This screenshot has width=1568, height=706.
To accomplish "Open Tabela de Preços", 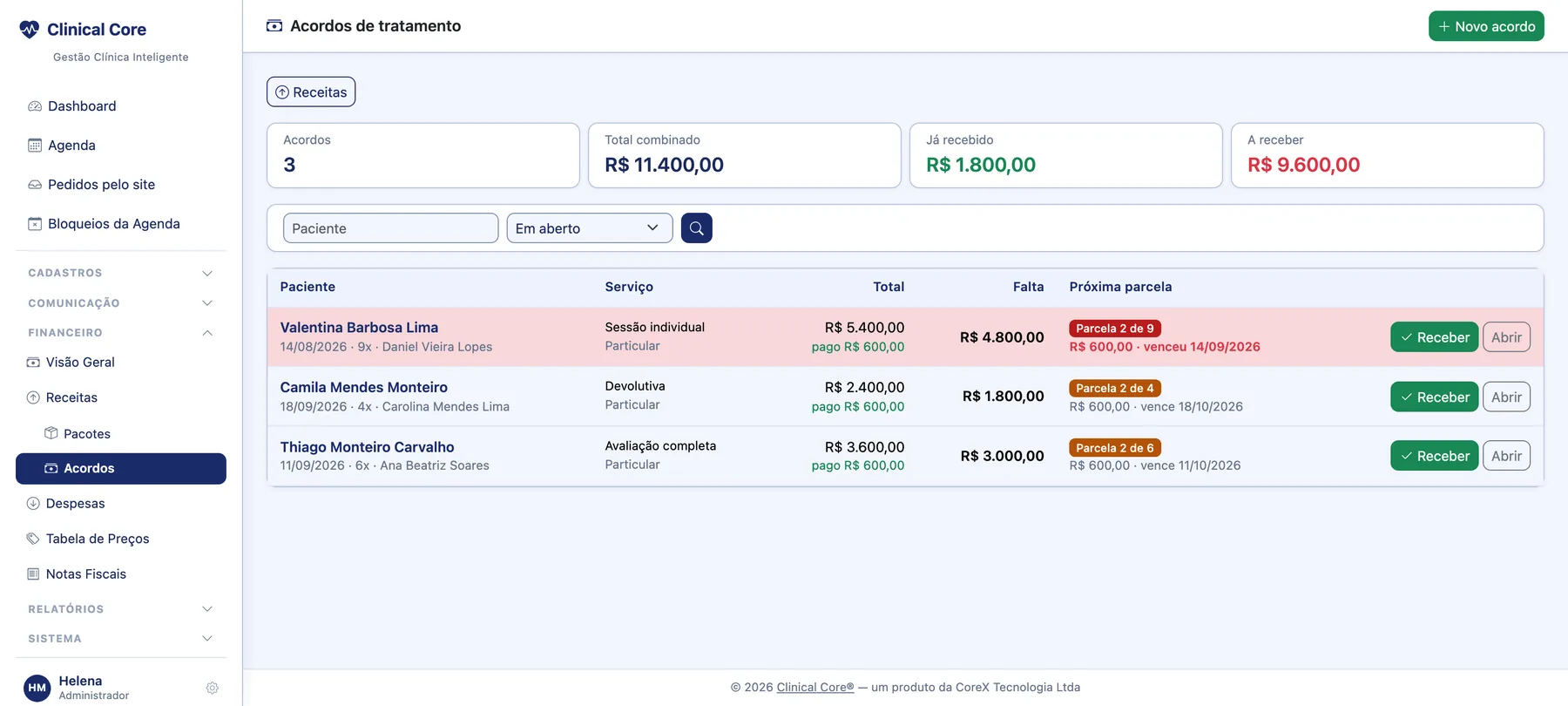I will 121,539.
